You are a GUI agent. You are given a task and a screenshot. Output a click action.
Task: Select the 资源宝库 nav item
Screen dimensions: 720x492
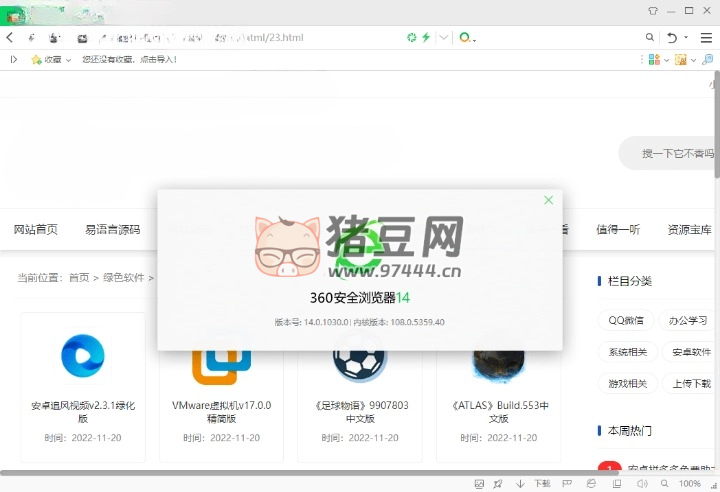point(689,229)
